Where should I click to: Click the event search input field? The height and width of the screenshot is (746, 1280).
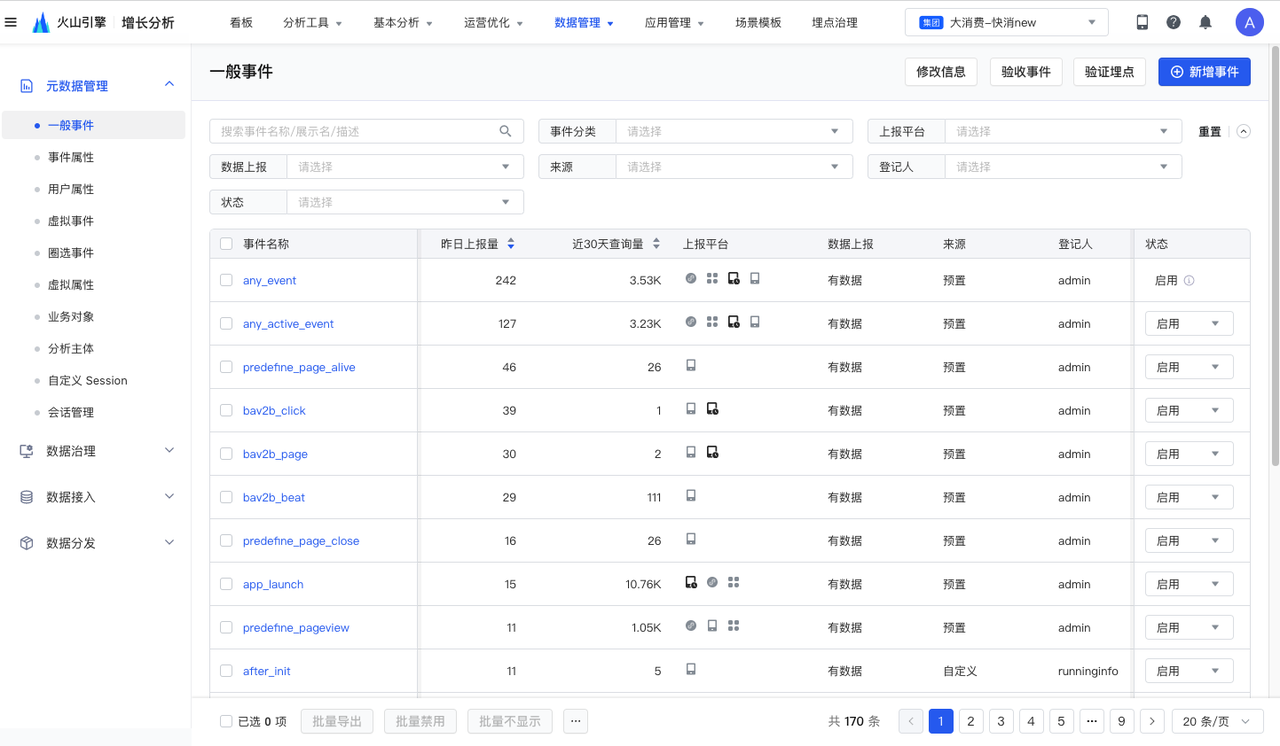pyautogui.click(x=355, y=131)
